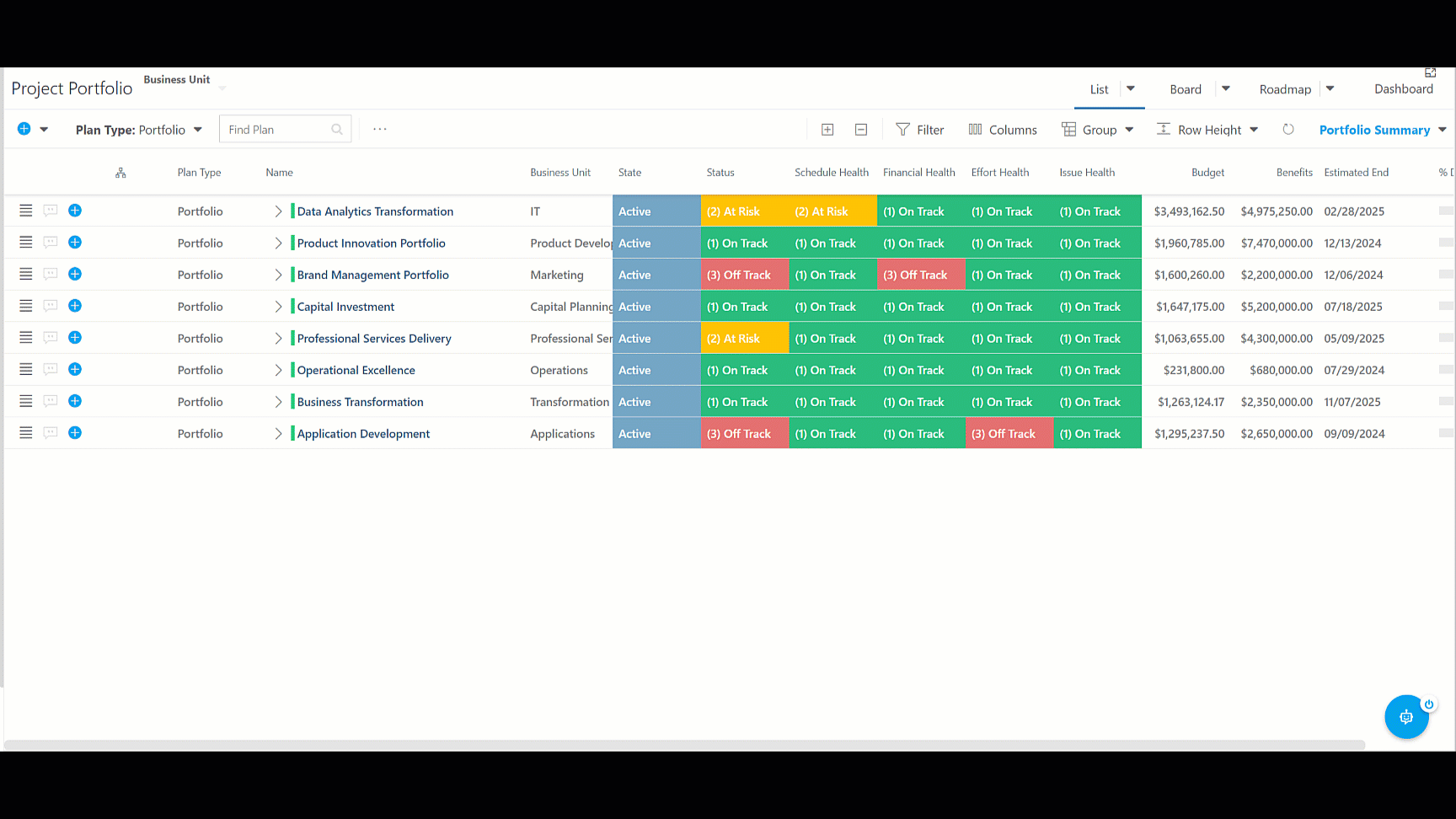Viewport: 1456px width, 819px height.
Task: Switch to the Board view tab
Action: click(x=1186, y=89)
